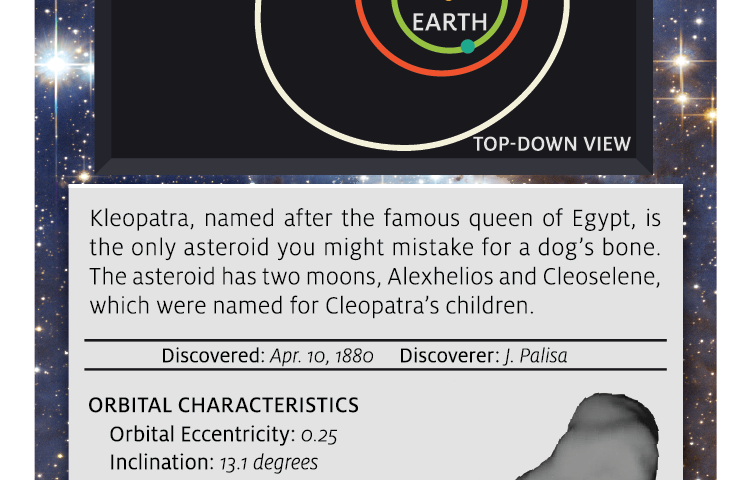Click the teal Earth dot on the orbit
The image size is (750, 480).
point(467,46)
